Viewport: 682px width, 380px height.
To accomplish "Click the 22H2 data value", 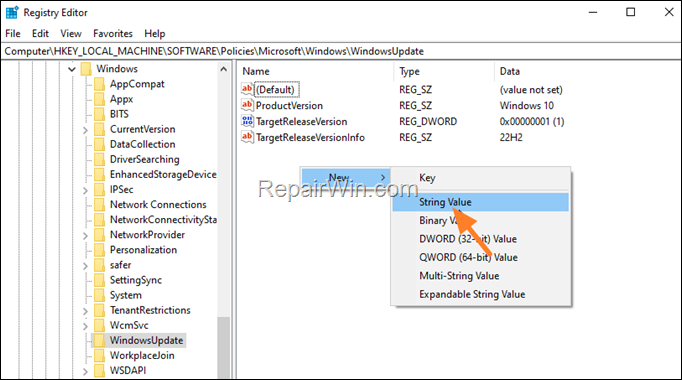I will (x=511, y=137).
